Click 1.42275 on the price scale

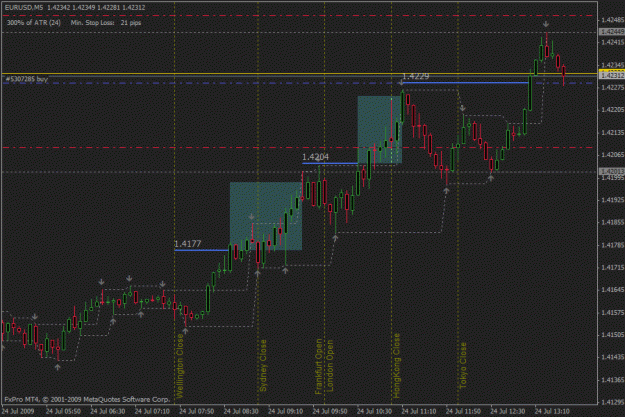coord(613,87)
